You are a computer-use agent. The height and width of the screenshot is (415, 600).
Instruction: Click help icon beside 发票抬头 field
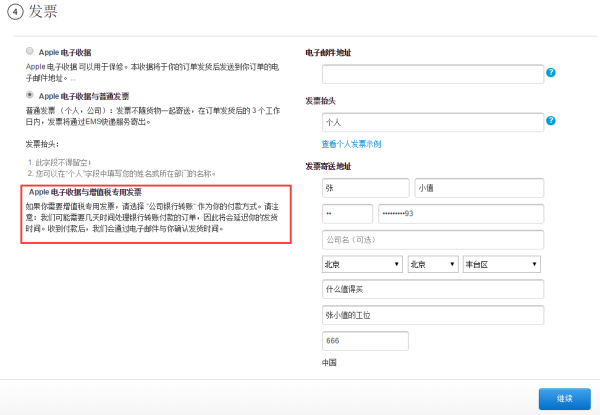(x=551, y=120)
